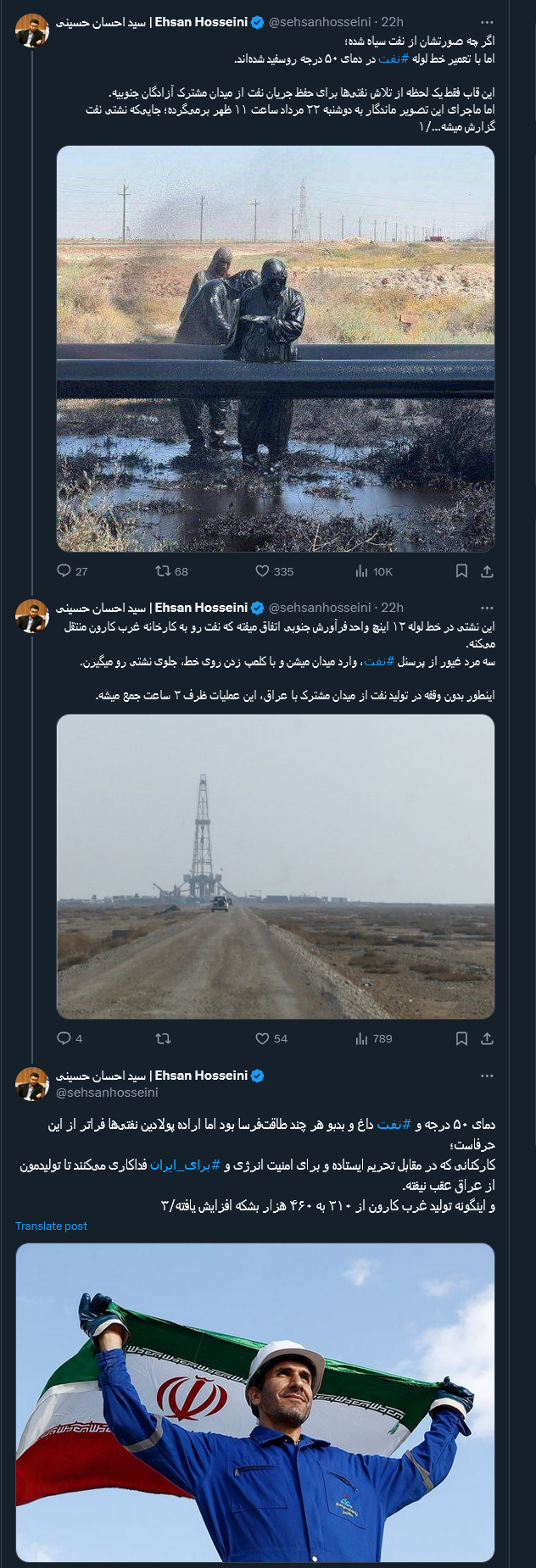Open more options menu of third post
The width and height of the screenshot is (536, 1568).
point(487,1076)
